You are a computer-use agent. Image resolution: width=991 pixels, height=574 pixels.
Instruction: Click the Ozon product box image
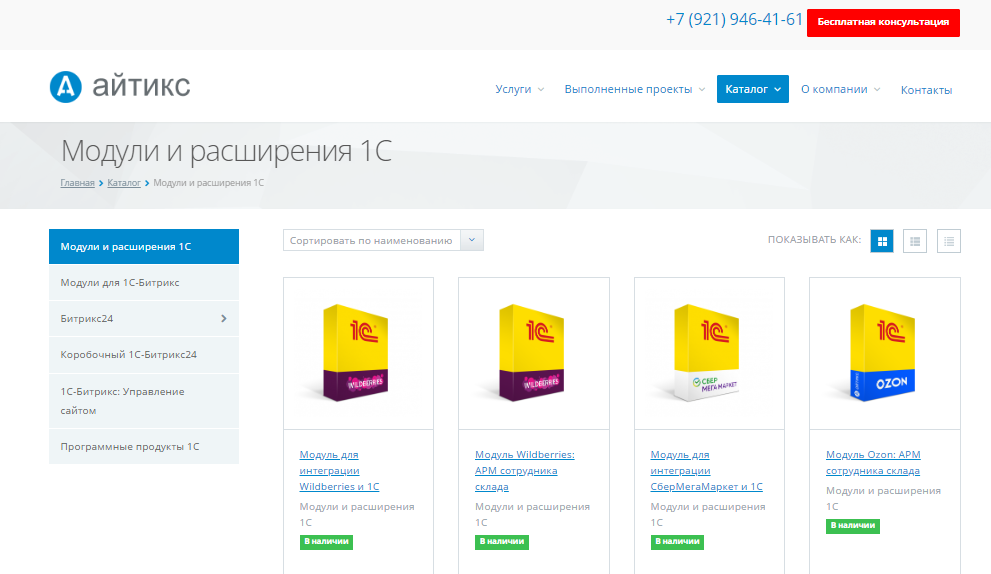click(882, 352)
